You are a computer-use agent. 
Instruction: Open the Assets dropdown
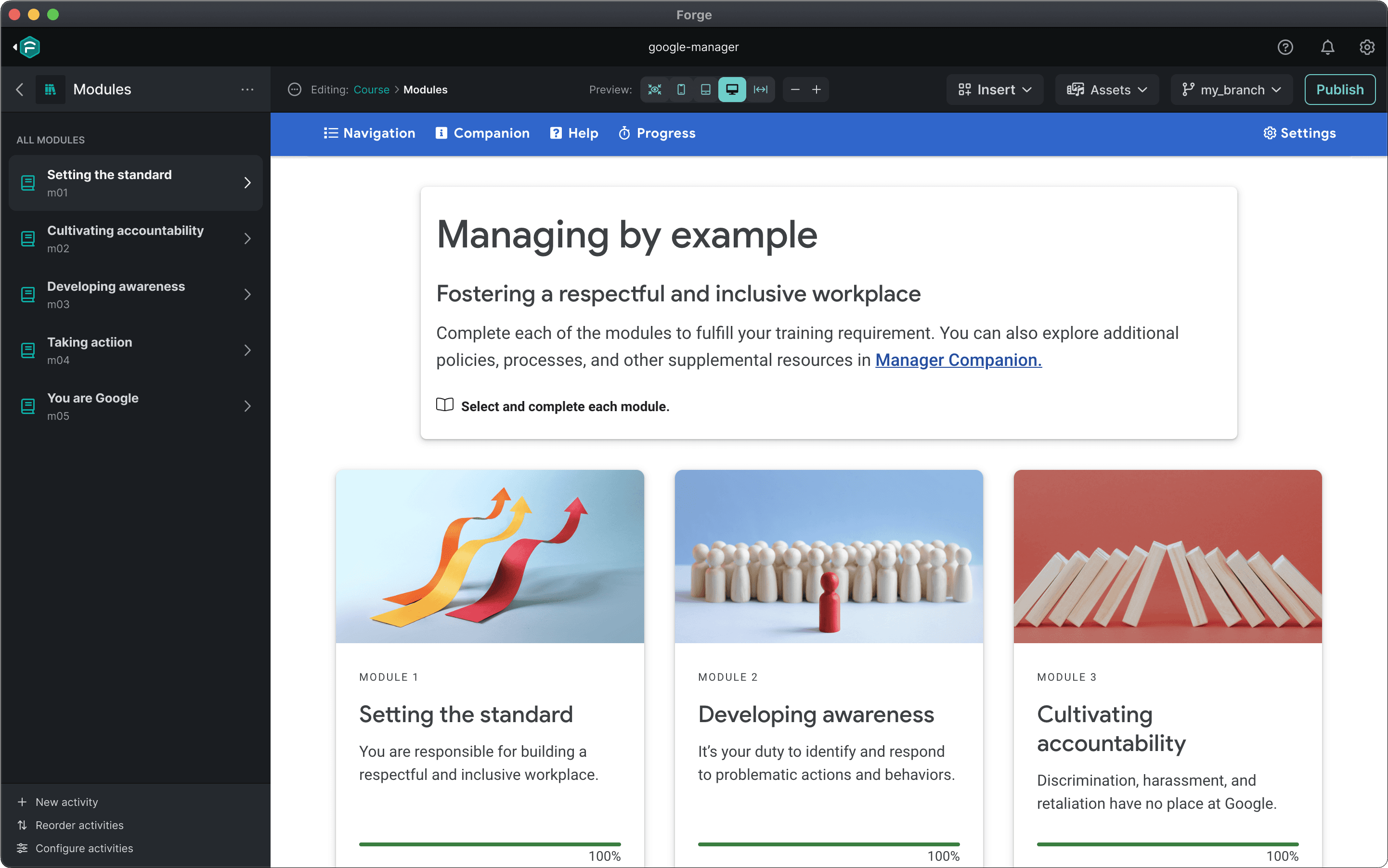(x=1107, y=90)
